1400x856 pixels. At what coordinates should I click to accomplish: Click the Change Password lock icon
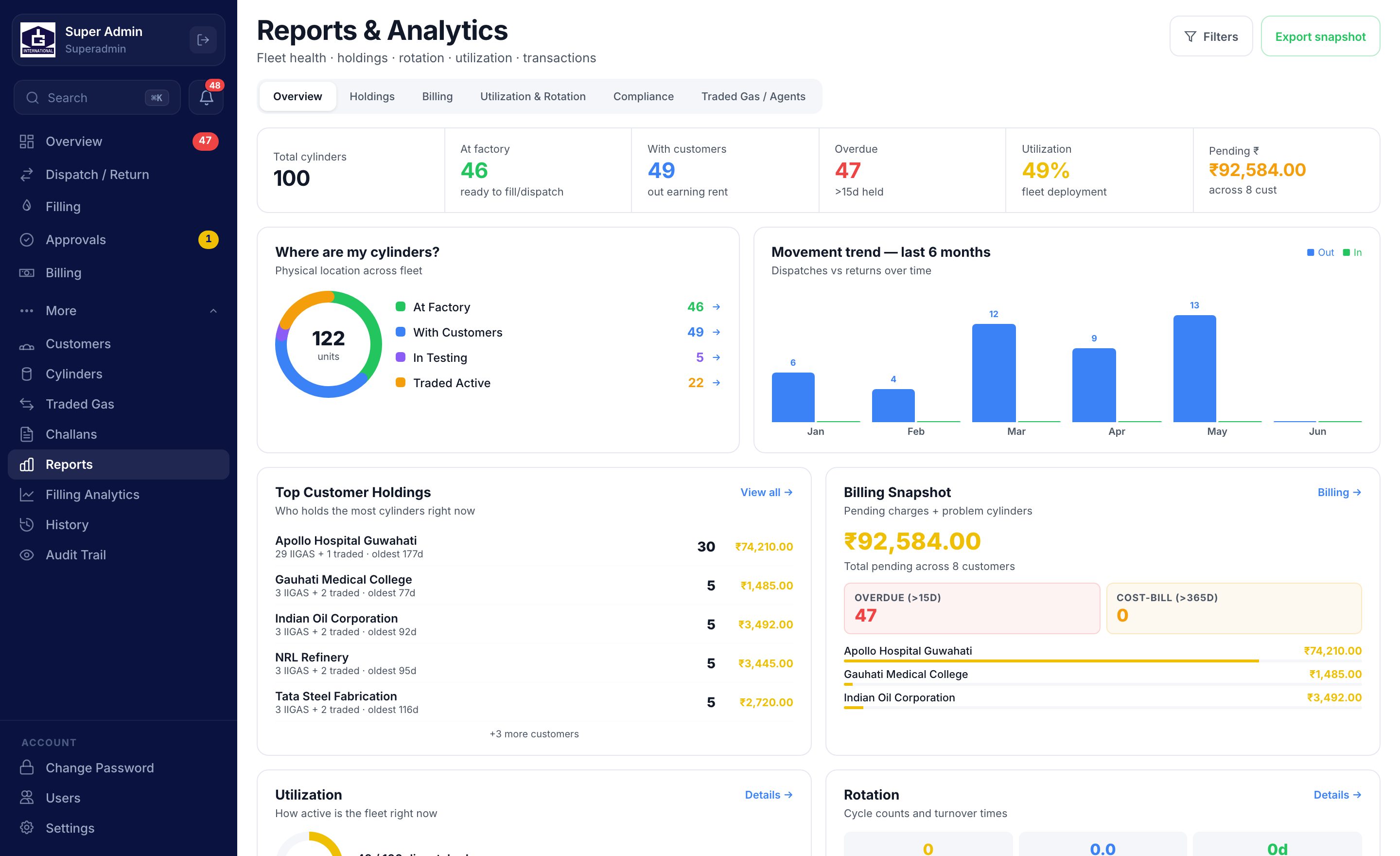27,768
